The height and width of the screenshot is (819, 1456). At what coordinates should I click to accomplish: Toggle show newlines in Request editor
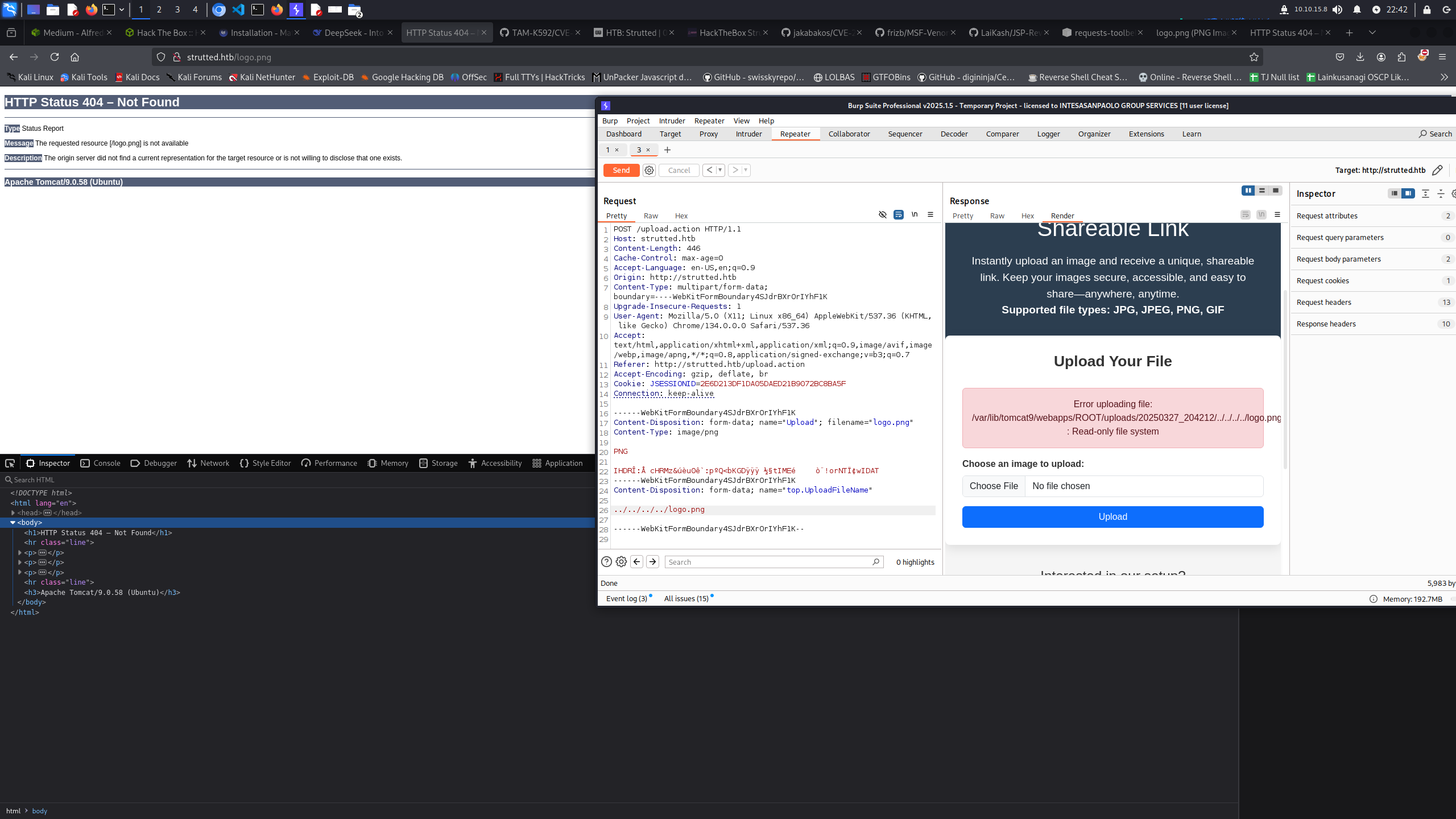point(915,214)
